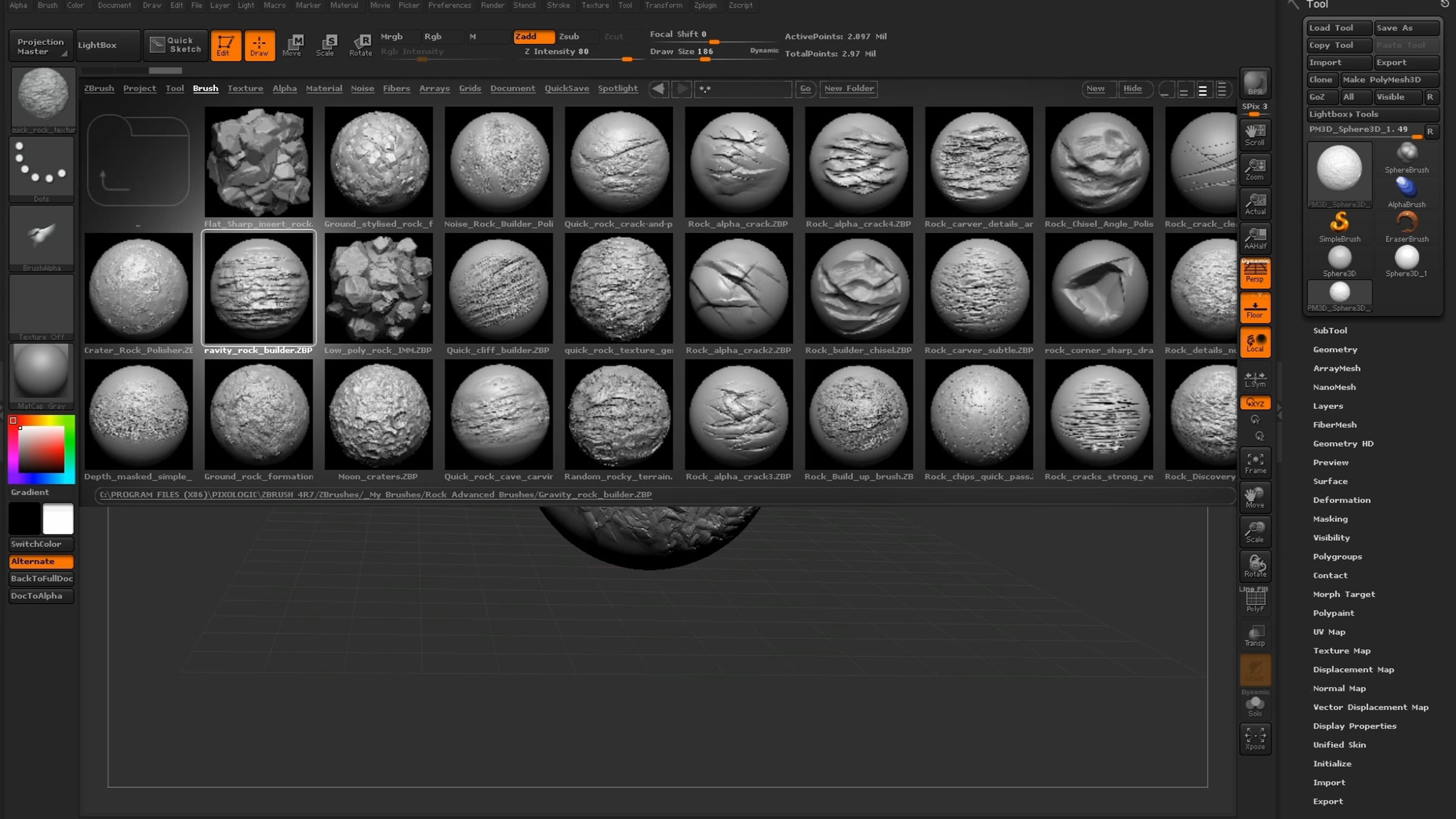Click the Frame icon

point(1255,463)
